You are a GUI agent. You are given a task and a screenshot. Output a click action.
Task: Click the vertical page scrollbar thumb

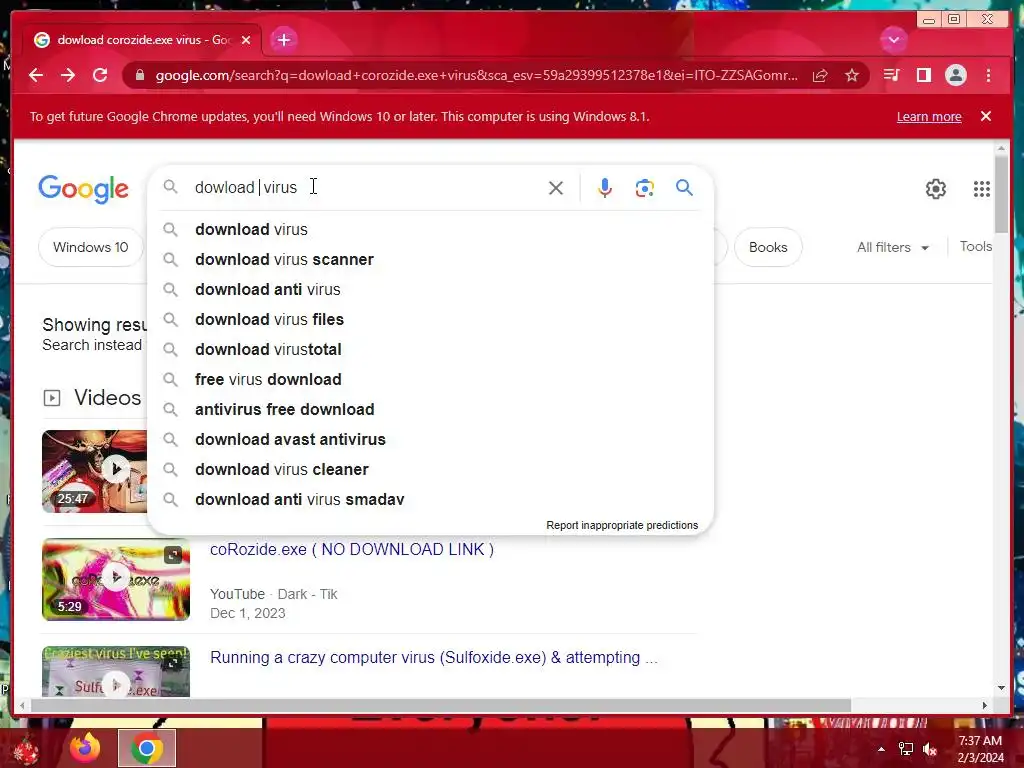pyautogui.click(x=1001, y=193)
